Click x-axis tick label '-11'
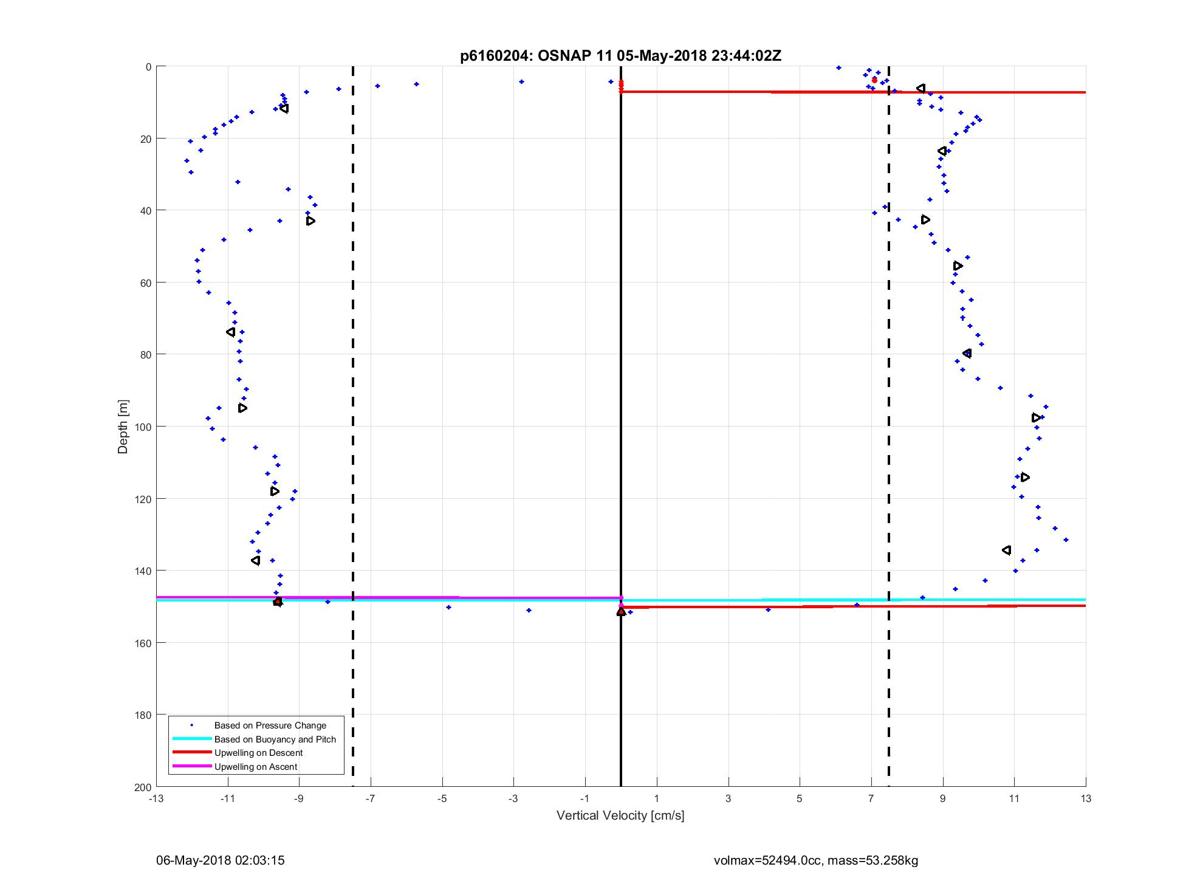Image resolution: width=1200 pixels, height=885 pixels. [227, 799]
